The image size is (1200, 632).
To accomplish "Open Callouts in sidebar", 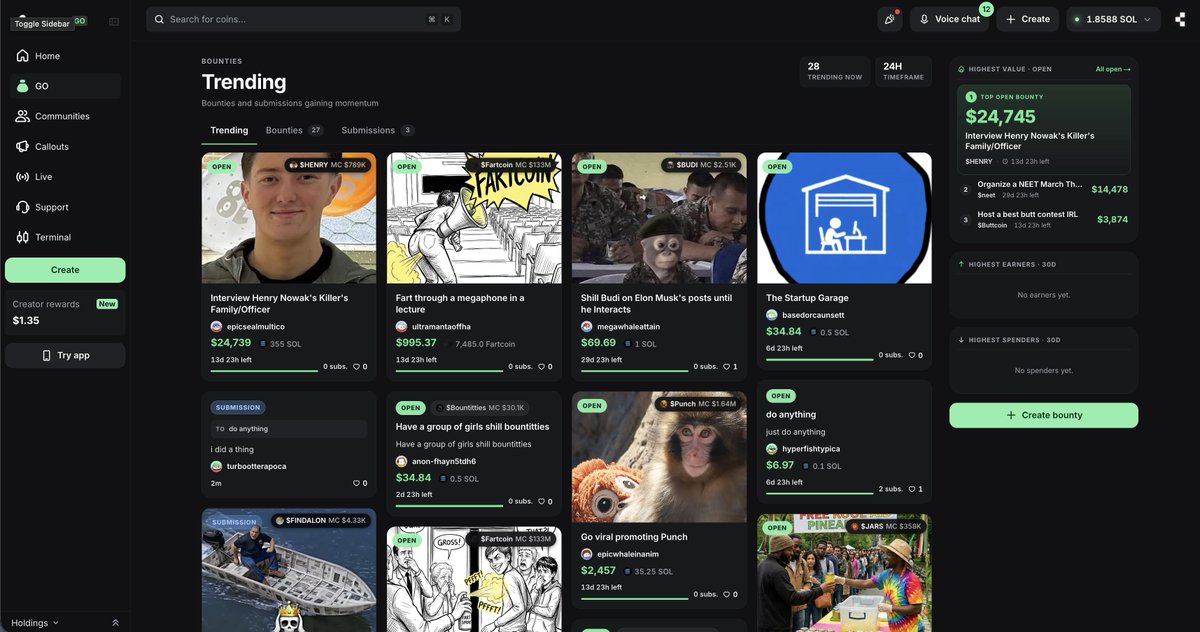I will pos(63,146).
